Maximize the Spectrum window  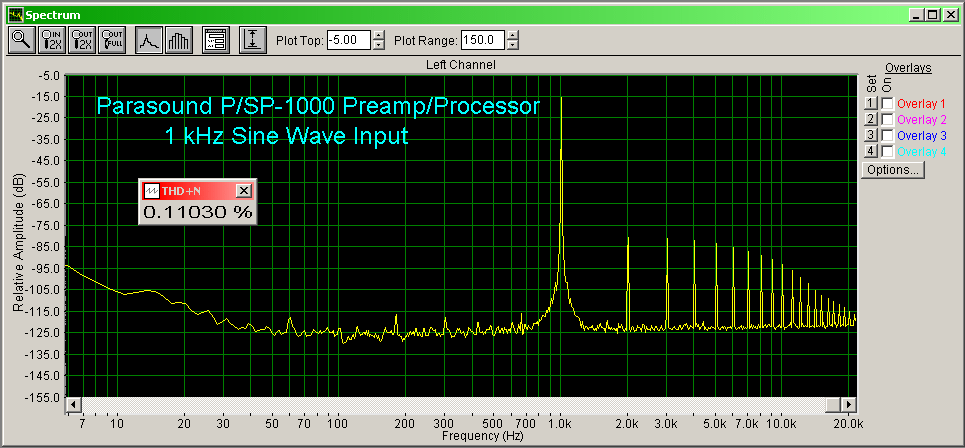(932, 15)
